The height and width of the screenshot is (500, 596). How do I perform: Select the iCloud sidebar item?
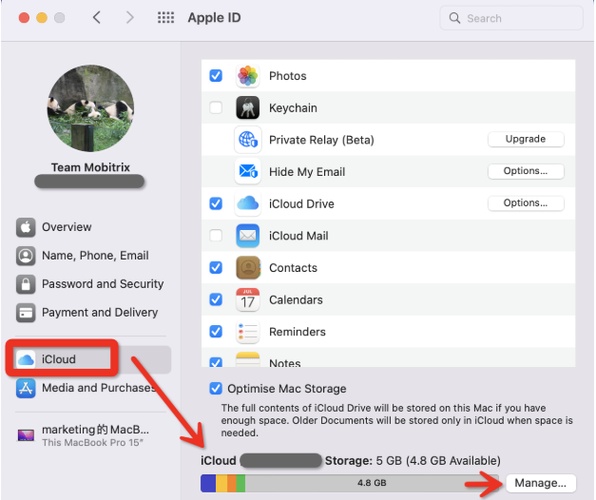(91, 359)
